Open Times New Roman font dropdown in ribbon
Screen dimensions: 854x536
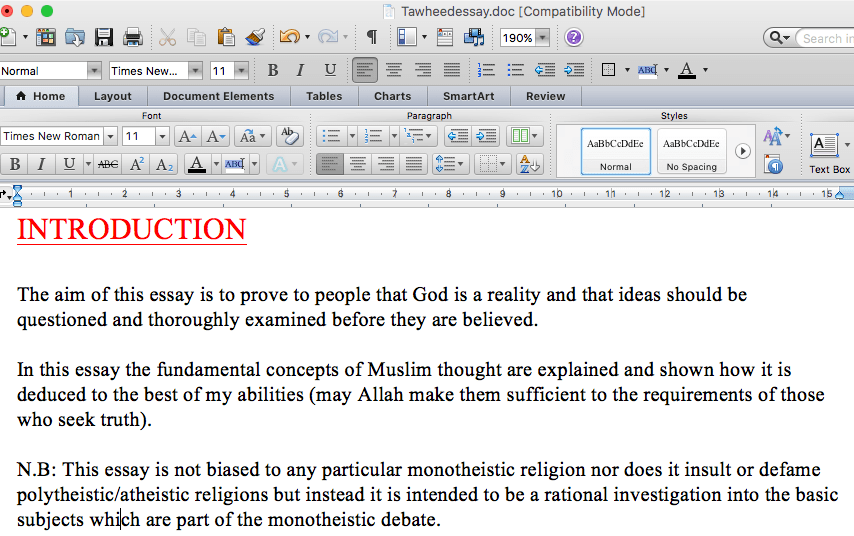tap(111, 136)
